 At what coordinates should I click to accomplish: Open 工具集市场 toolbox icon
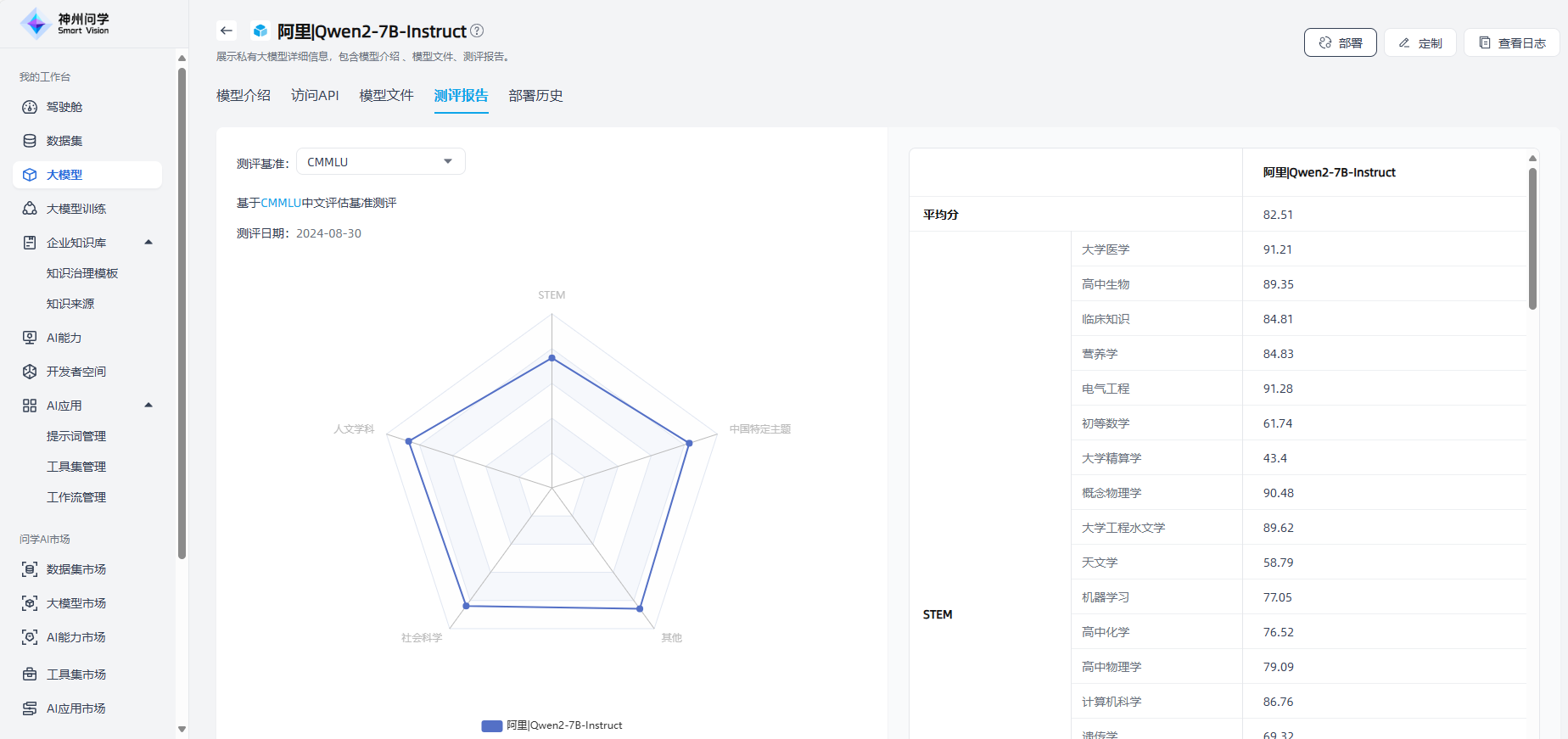30,675
